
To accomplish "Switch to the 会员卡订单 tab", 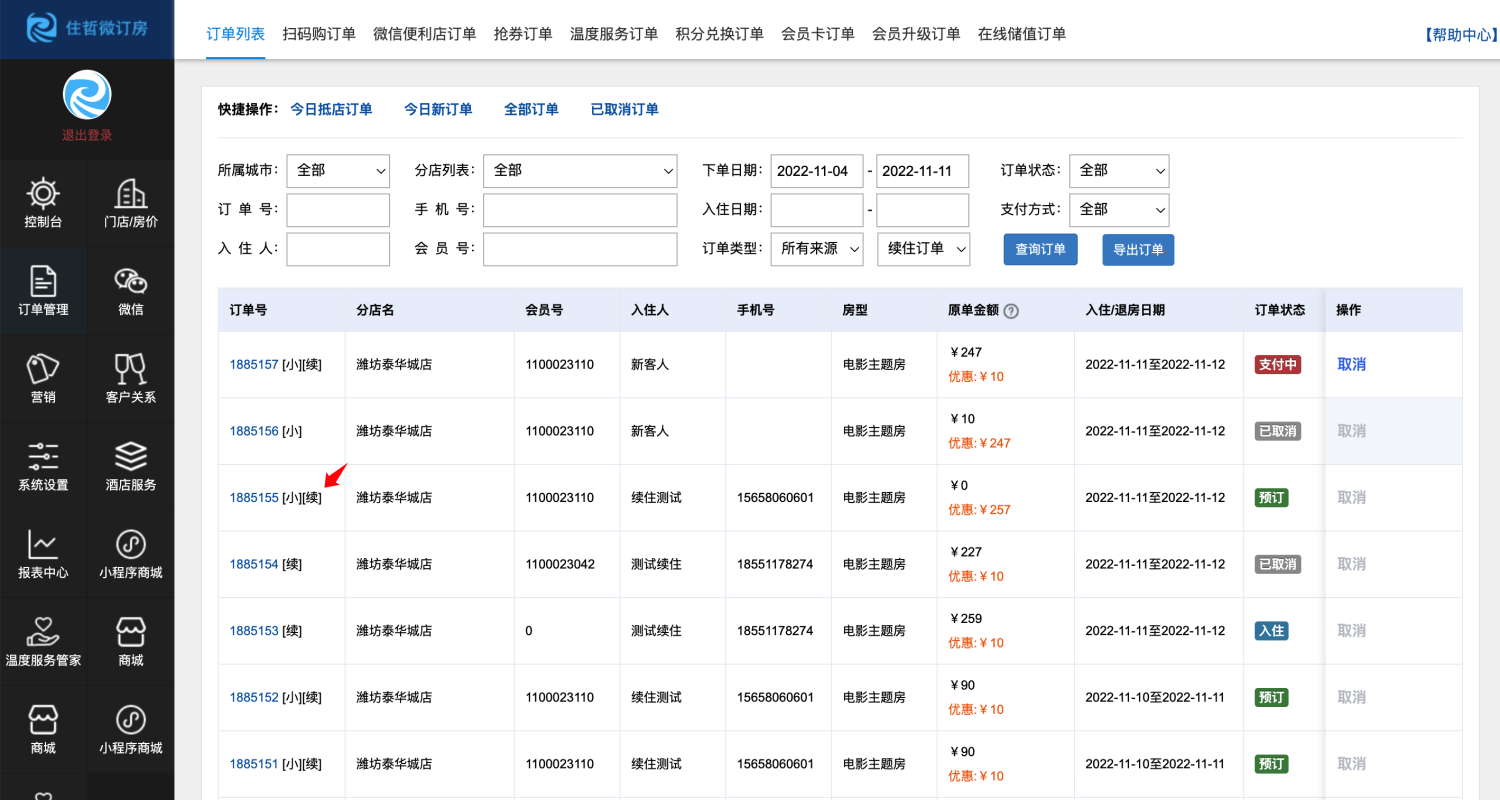I will pyautogui.click(x=818, y=33).
